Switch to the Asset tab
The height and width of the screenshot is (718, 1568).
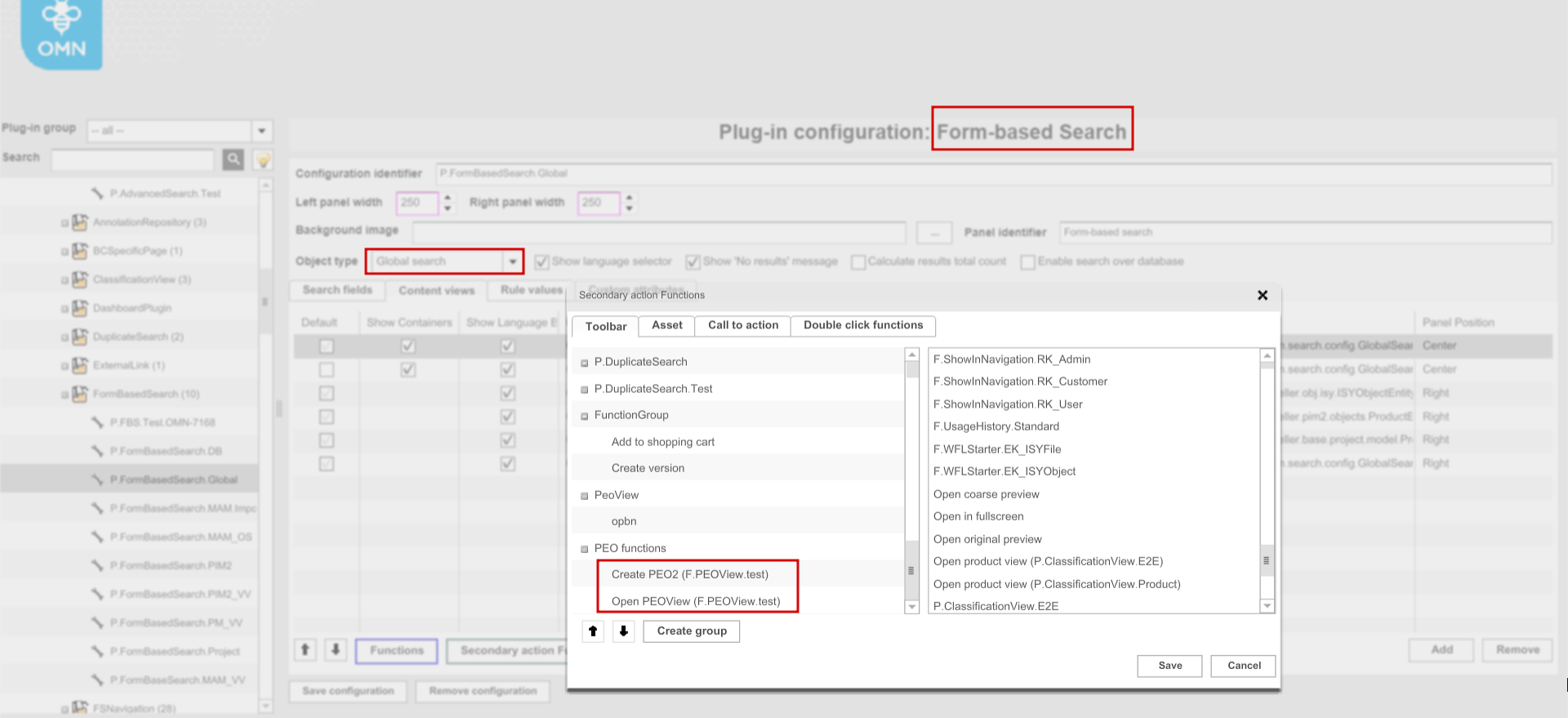(667, 325)
